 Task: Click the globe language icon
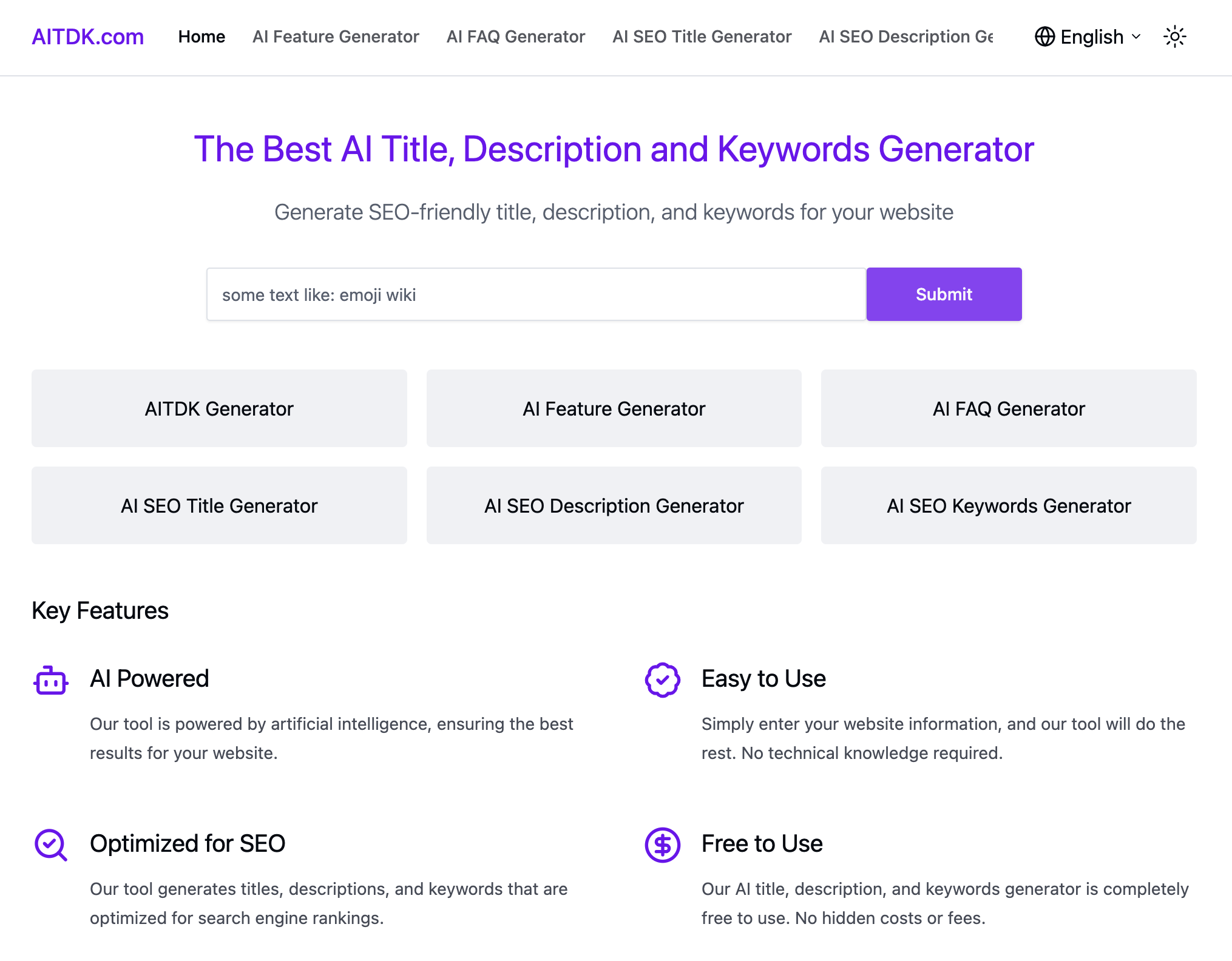tap(1044, 37)
